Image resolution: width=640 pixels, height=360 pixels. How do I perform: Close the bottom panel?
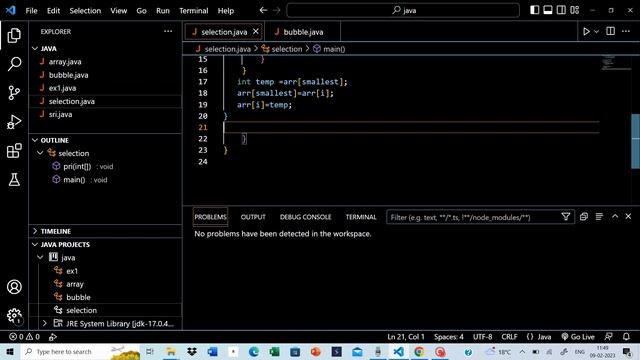(628, 216)
